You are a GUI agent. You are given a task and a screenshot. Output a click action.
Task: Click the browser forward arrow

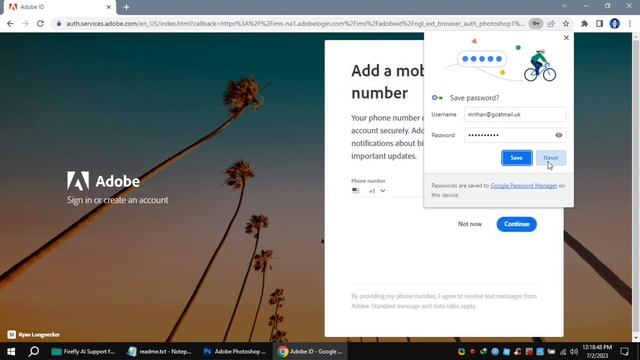[x=25, y=24]
